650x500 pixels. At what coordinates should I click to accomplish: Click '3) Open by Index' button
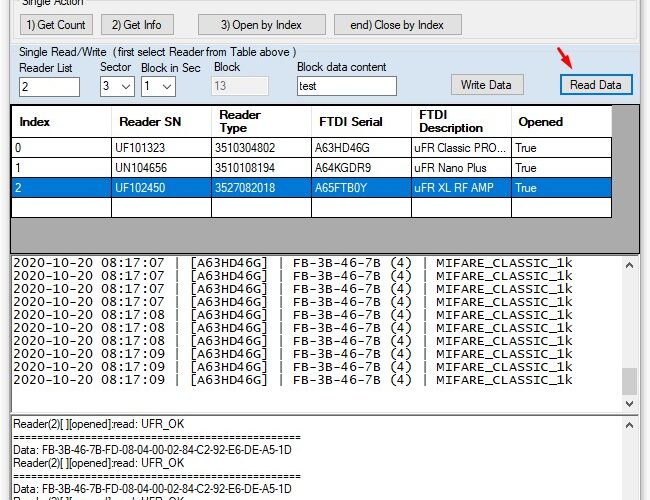[262, 25]
